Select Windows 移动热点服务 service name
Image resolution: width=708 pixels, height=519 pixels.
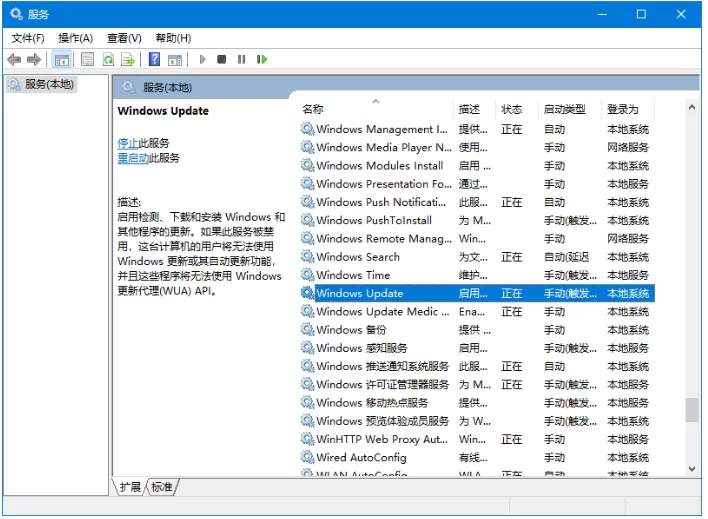click(x=372, y=402)
